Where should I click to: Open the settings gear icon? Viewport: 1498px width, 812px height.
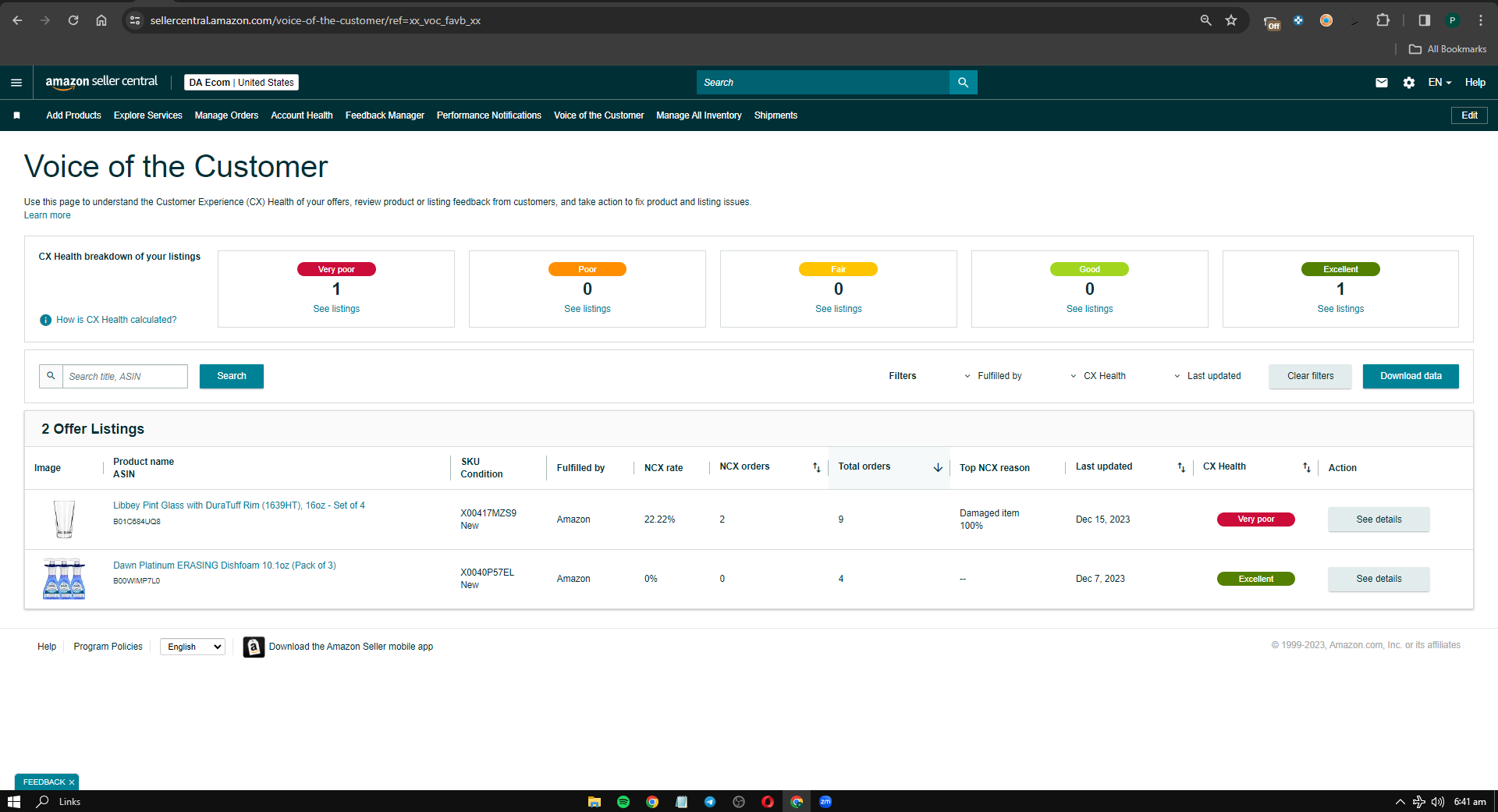(1409, 83)
